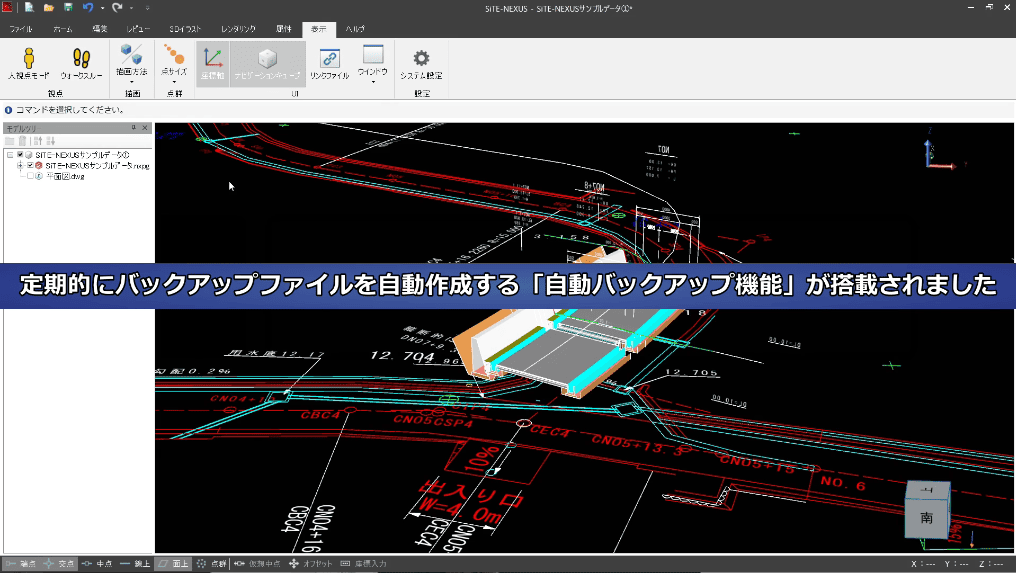The height and width of the screenshot is (573, 1016).
Task: Switch to the 属性 ribbon tab
Action: [283, 29]
